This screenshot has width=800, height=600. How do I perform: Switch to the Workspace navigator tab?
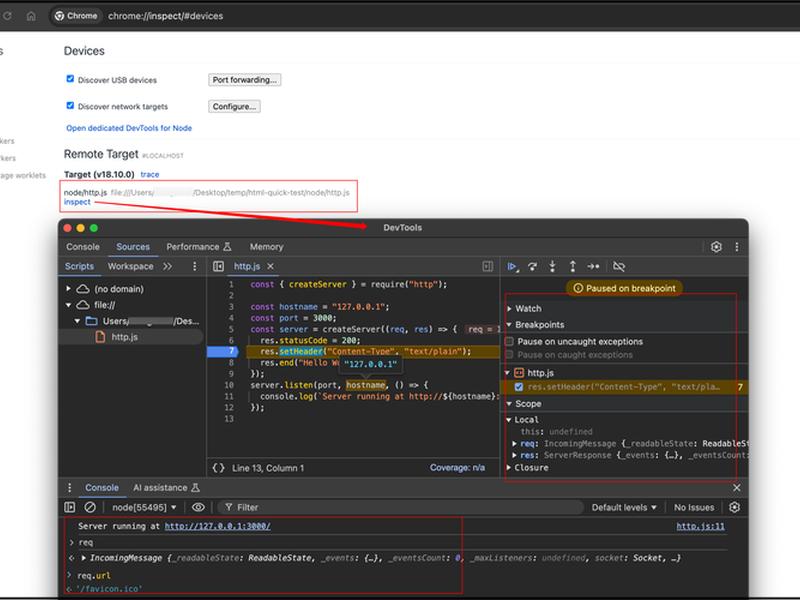pyautogui.click(x=130, y=266)
